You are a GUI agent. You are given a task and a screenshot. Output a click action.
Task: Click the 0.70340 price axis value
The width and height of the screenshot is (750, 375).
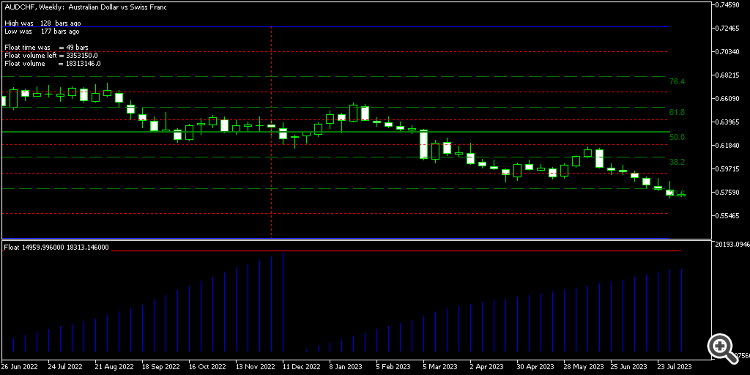click(x=726, y=52)
